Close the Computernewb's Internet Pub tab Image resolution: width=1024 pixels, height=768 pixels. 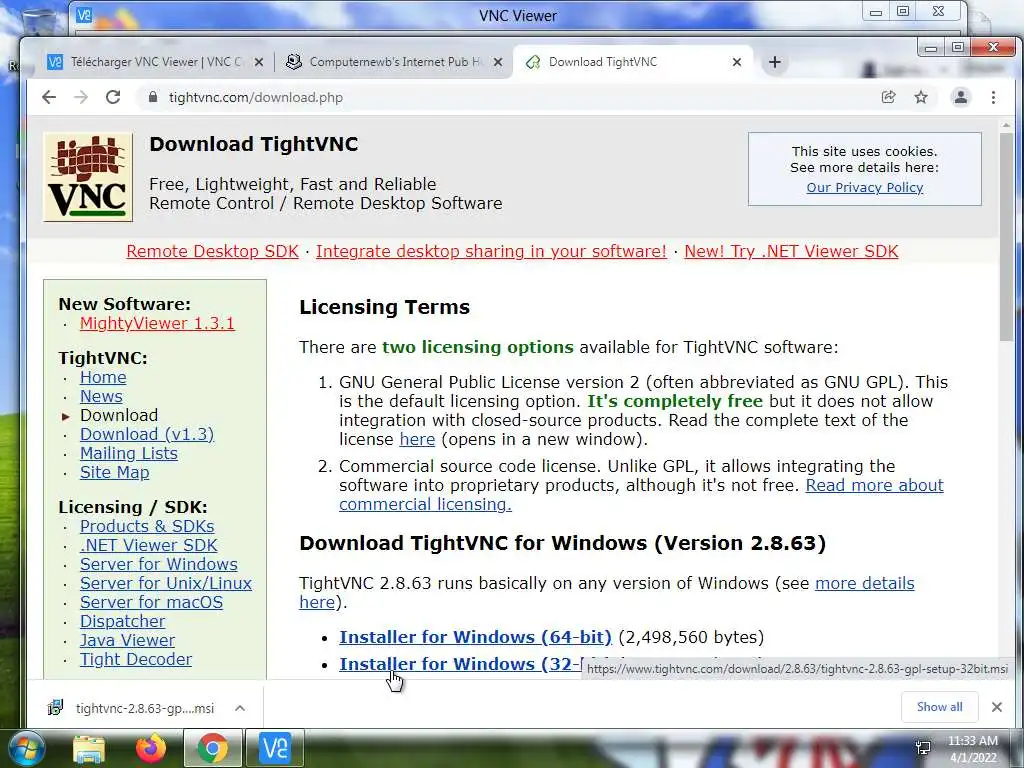[x=498, y=62]
